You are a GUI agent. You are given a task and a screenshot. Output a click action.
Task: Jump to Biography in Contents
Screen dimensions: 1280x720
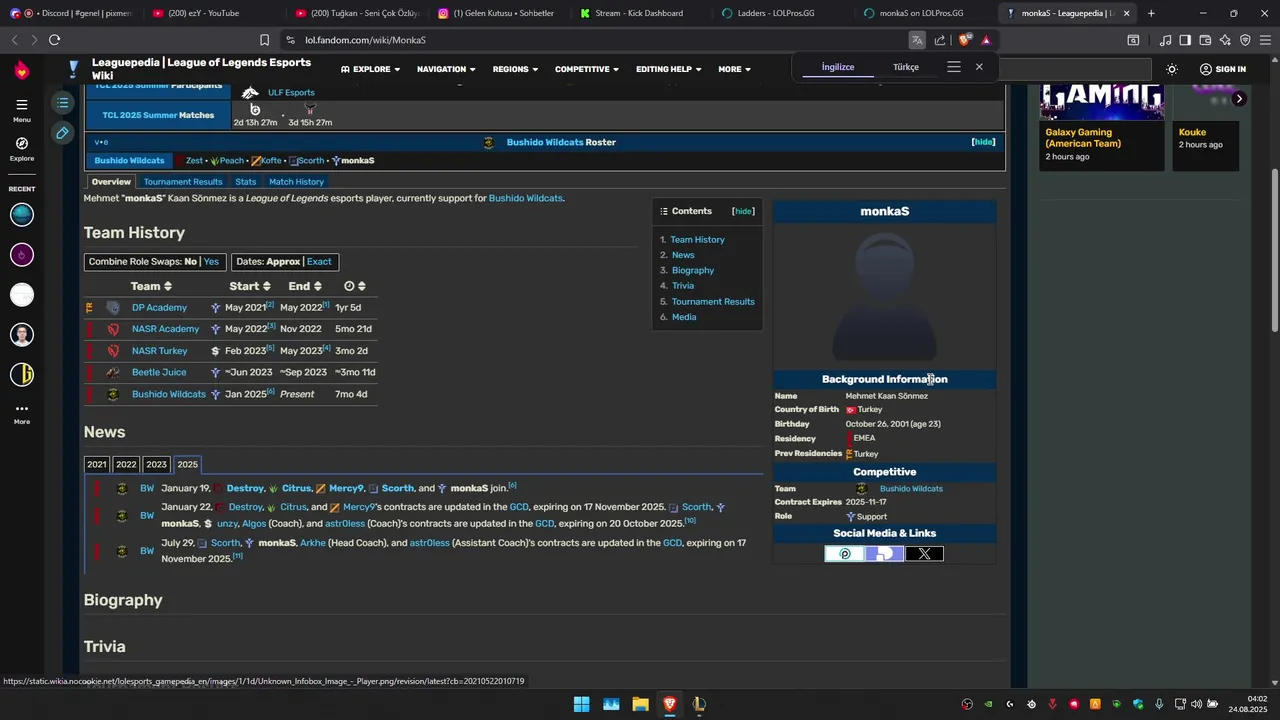[x=693, y=270]
